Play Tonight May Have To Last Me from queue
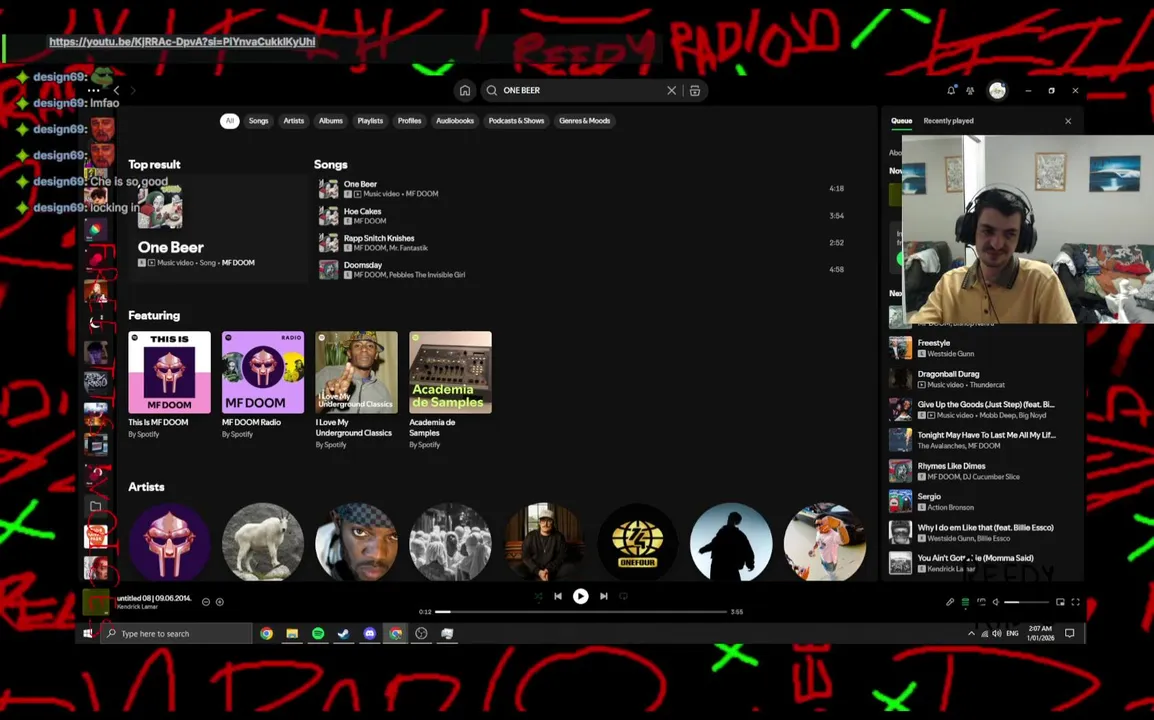The image size is (1154, 720). click(983, 440)
